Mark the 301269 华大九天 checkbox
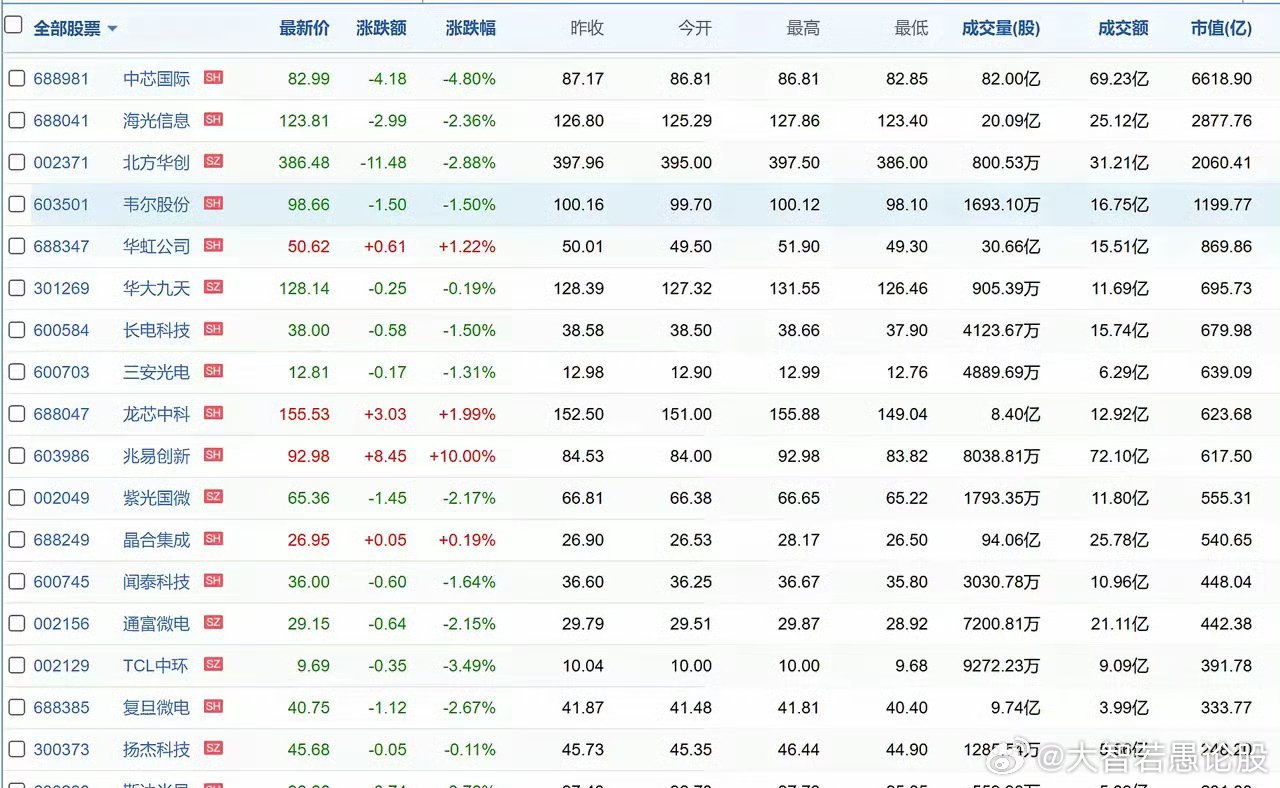Screen dimensions: 1280x788 16,288
